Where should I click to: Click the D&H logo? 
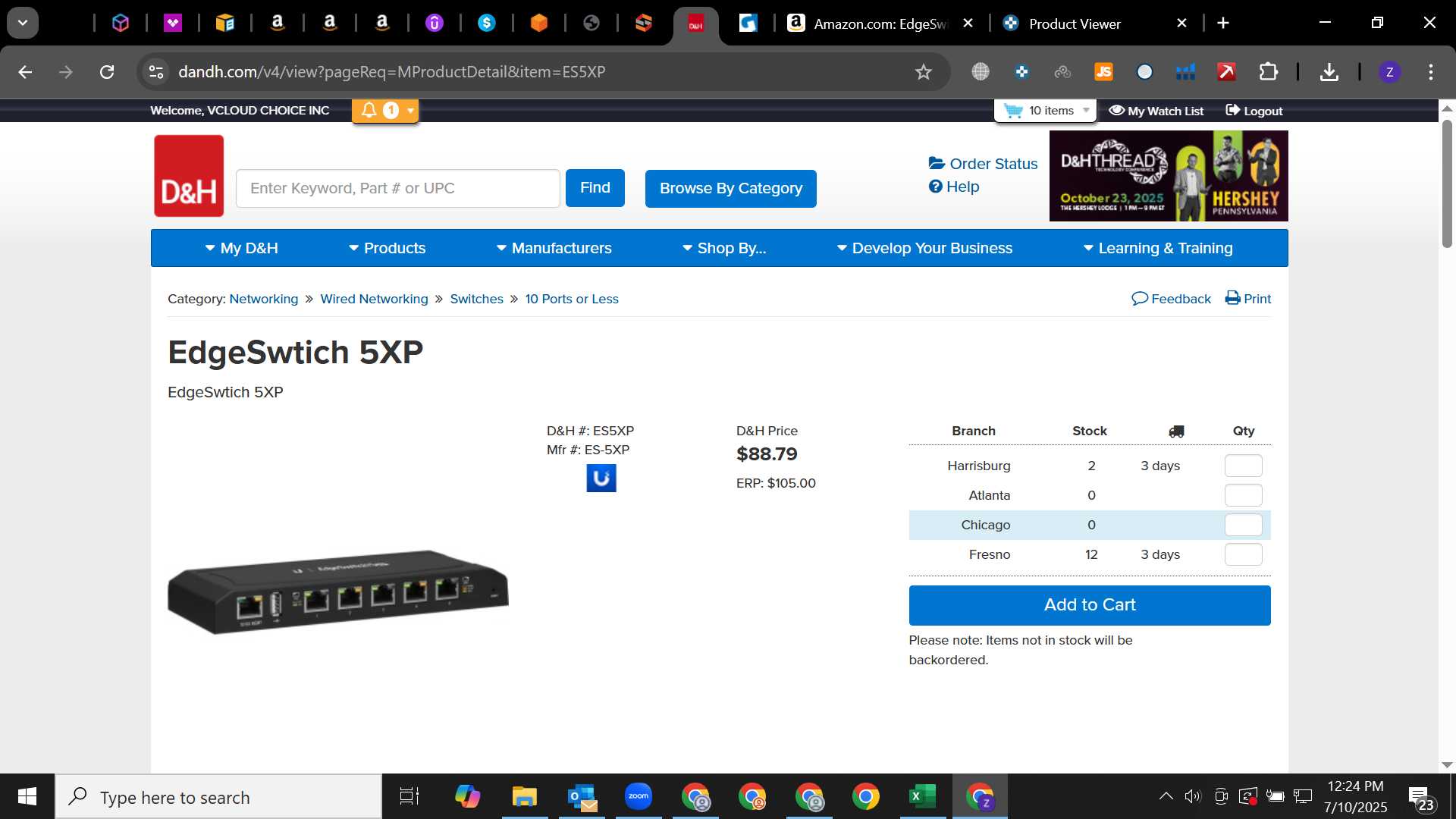189,176
